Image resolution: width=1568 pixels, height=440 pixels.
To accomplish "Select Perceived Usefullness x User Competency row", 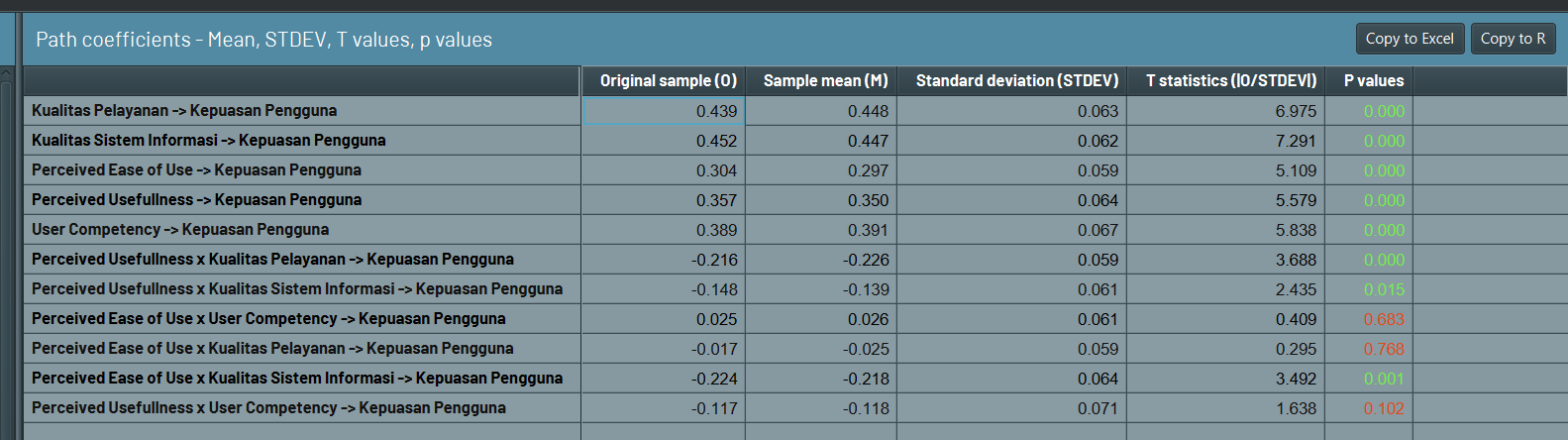I will (268, 408).
